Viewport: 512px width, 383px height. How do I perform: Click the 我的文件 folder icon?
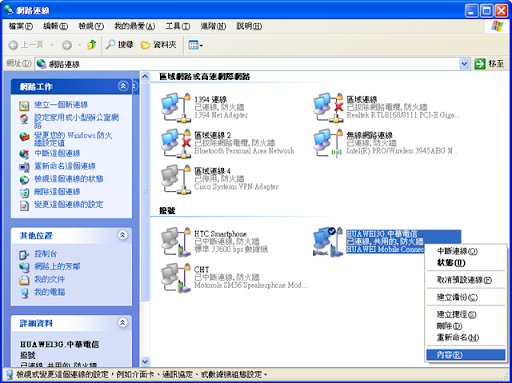[24, 280]
